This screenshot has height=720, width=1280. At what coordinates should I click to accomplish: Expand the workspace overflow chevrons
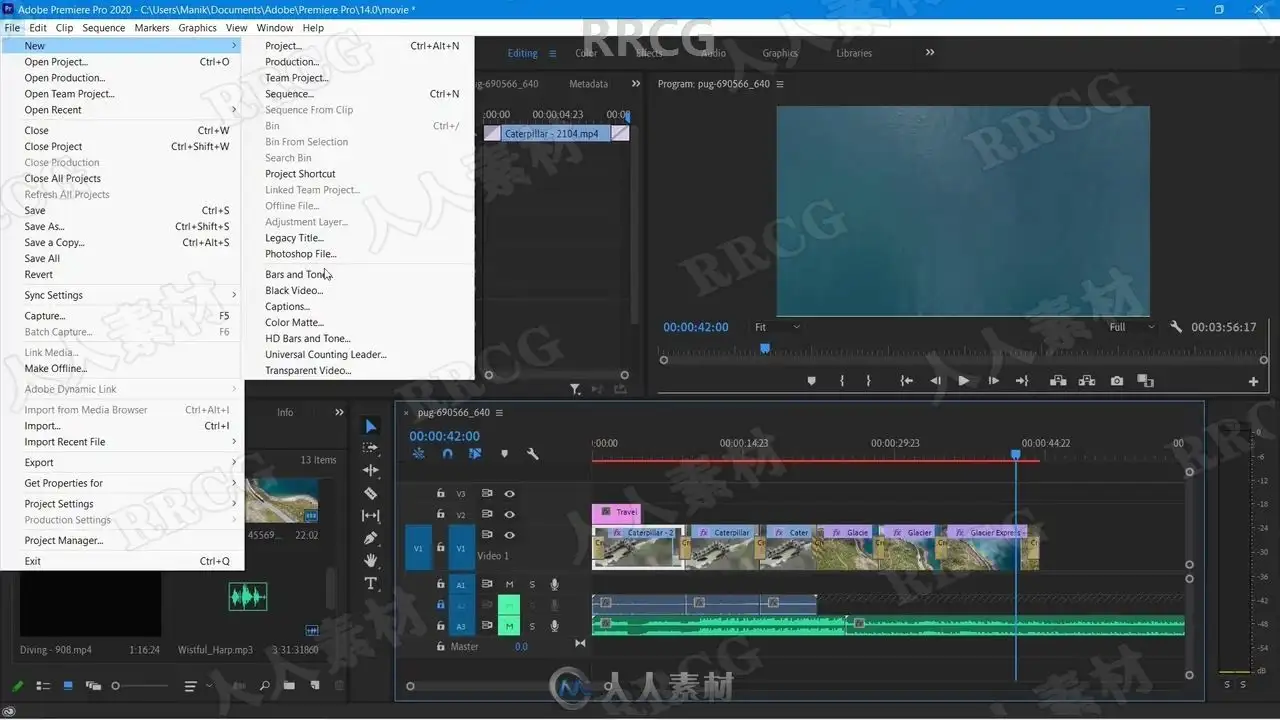(930, 53)
